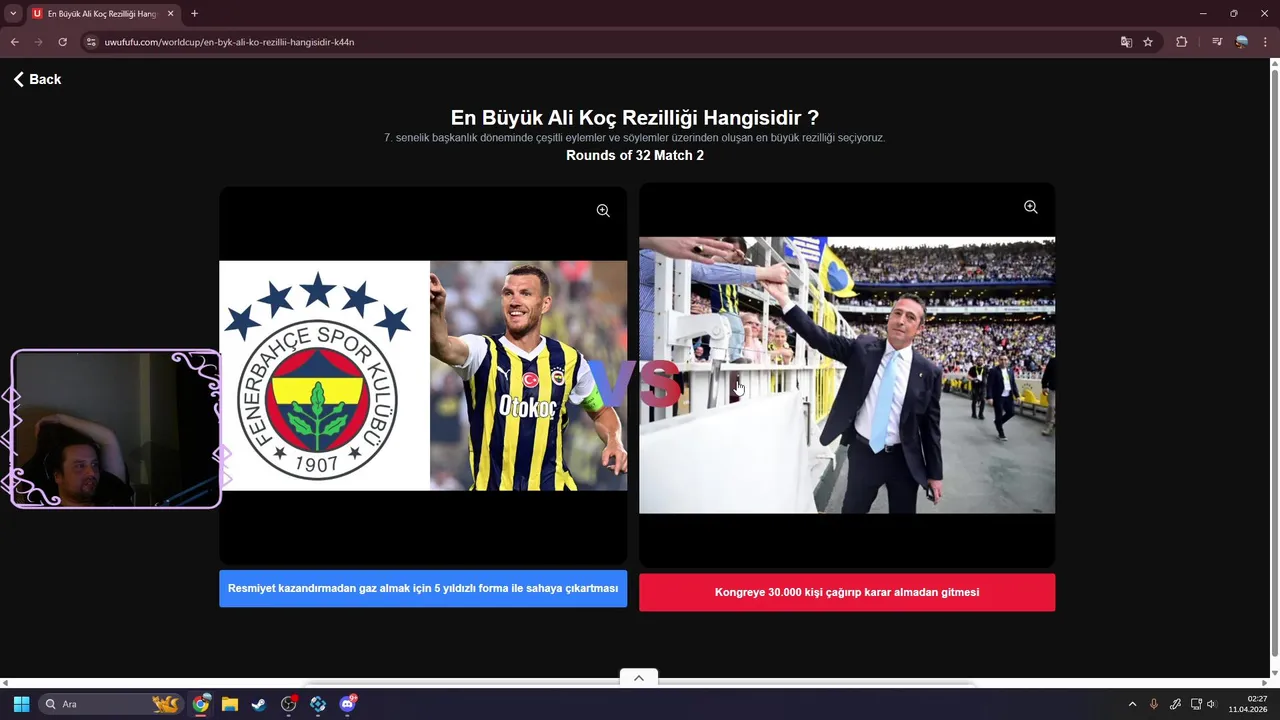Viewport: 1280px width, 720px height.
Task: Click the heading 'En Büyük Ali Koç Rezilliği Hangisidir ?'
Action: [635, 117]
